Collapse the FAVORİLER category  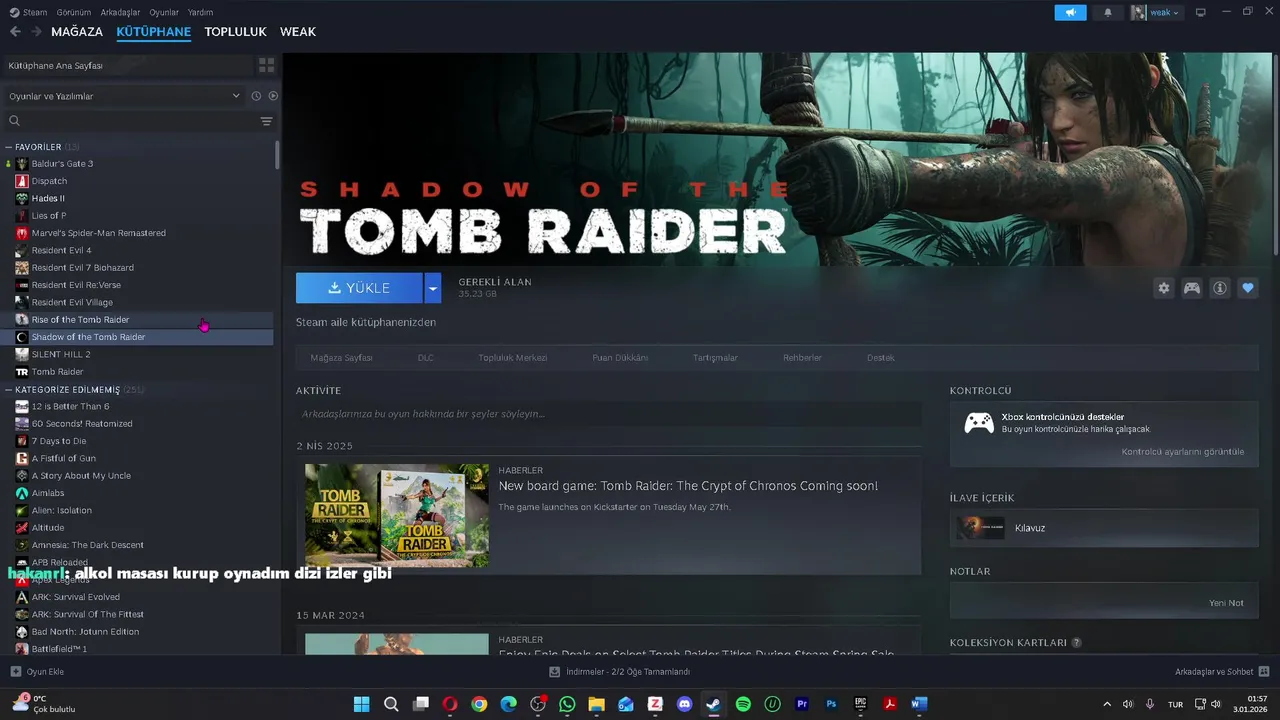[9, 147]
